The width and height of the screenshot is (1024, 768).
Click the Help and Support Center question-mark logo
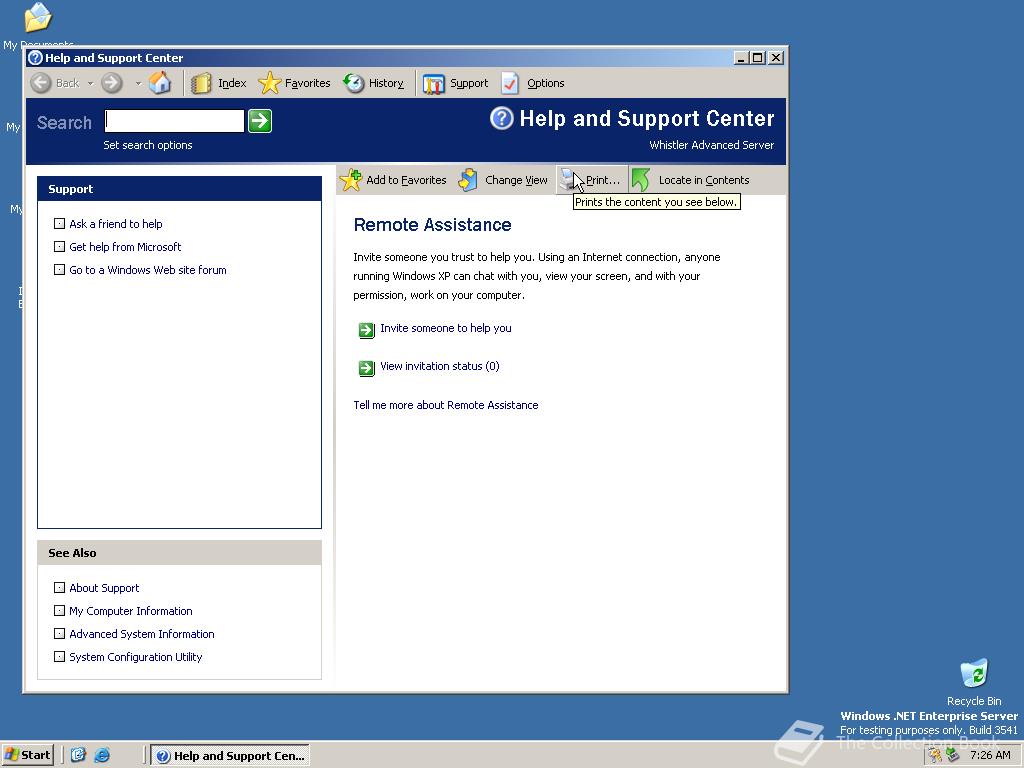502,118
